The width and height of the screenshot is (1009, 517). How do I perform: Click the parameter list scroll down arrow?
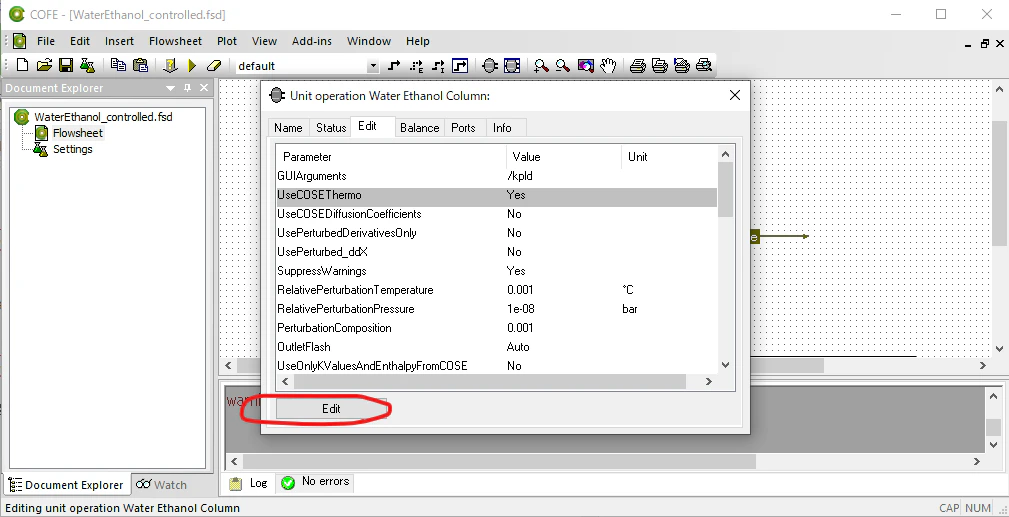coord(725,364)
